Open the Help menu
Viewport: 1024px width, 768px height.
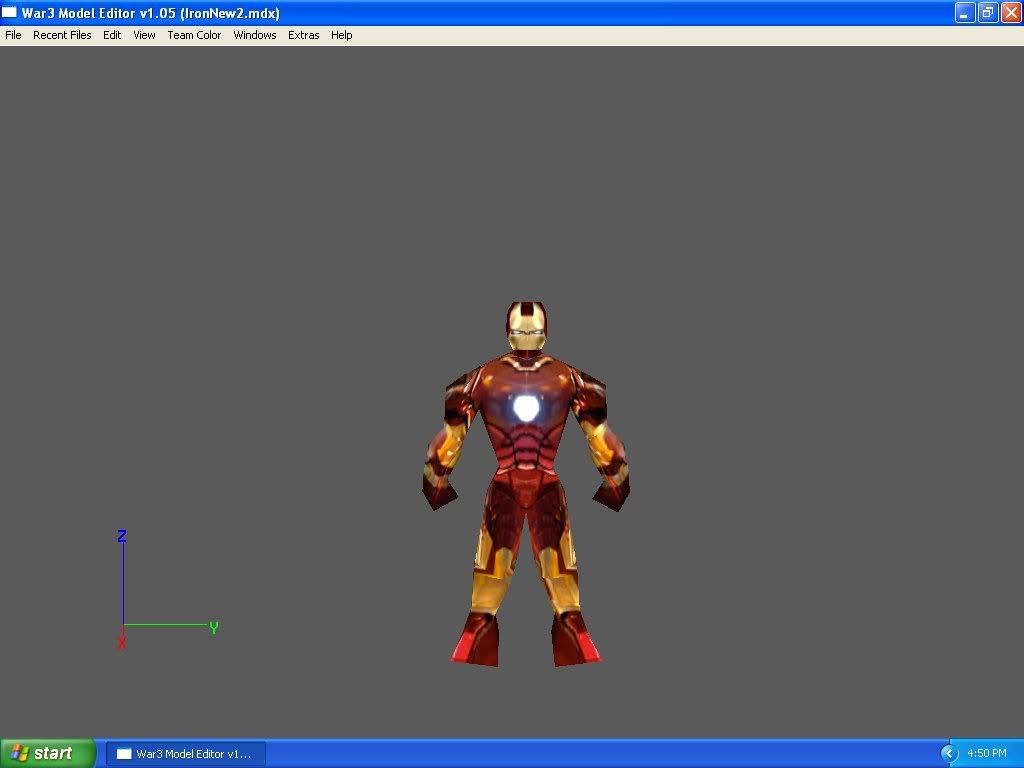tap(342, 35)
